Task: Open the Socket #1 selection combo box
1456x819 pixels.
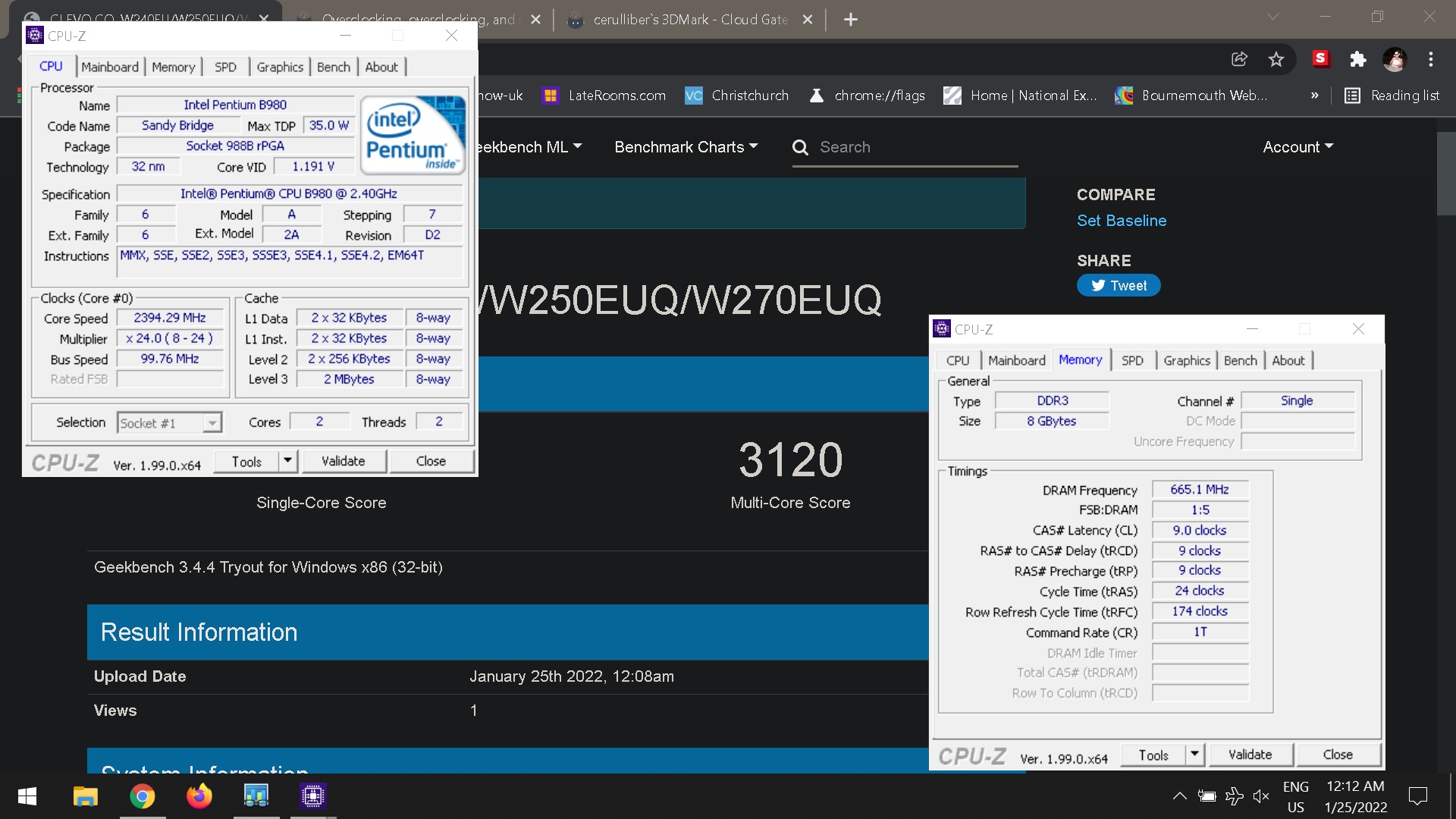Action: pos(169,423)
